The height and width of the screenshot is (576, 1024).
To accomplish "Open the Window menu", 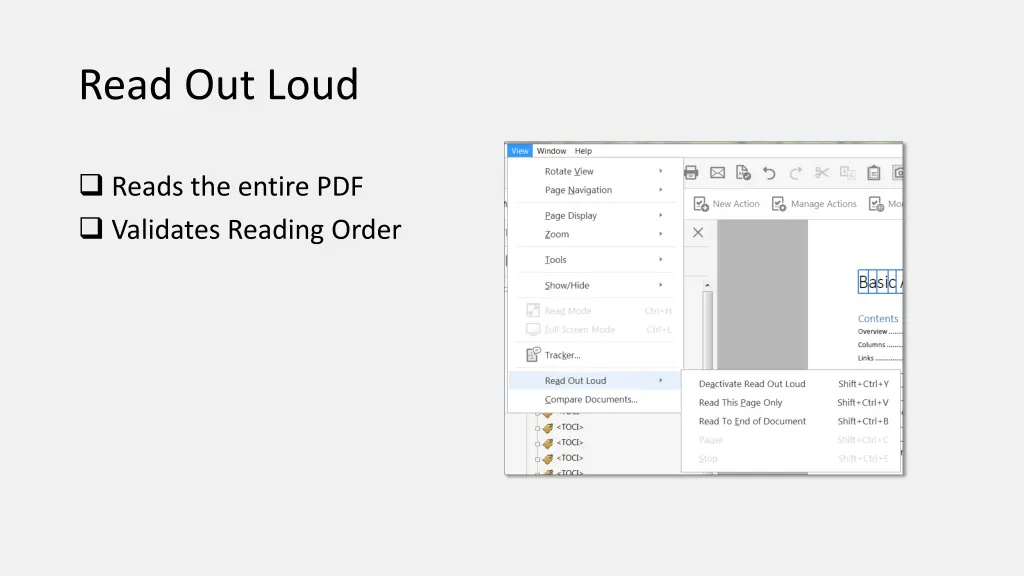I will (551, 151).
